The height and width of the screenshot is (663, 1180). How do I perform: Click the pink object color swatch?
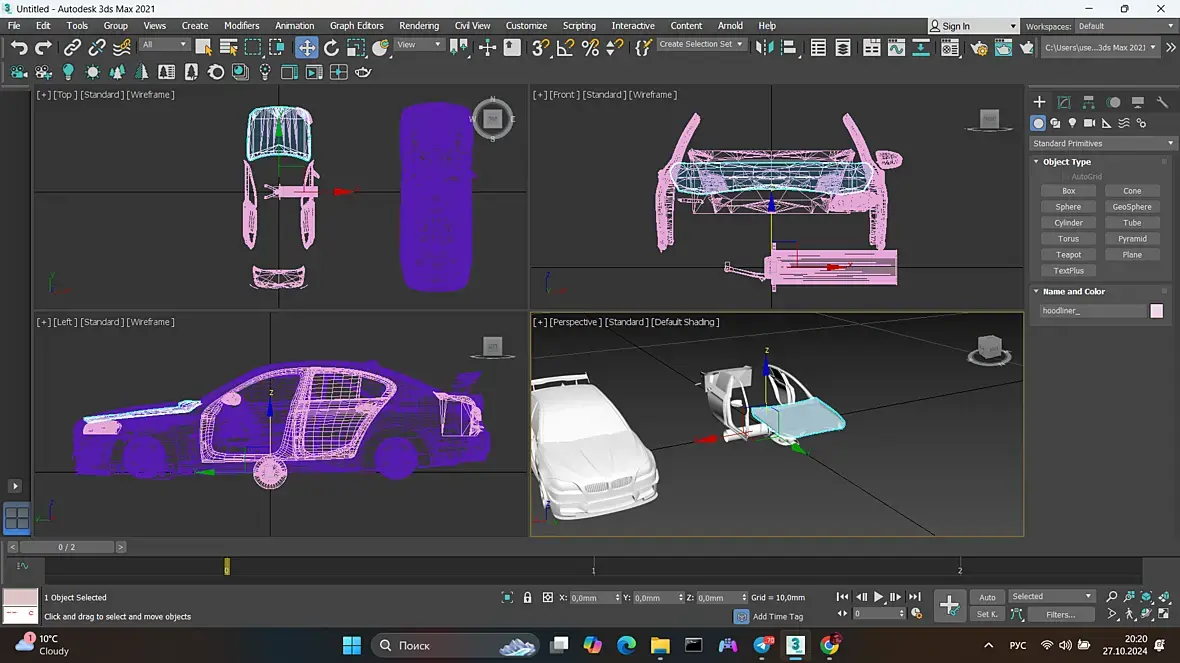coord(1157,311)
